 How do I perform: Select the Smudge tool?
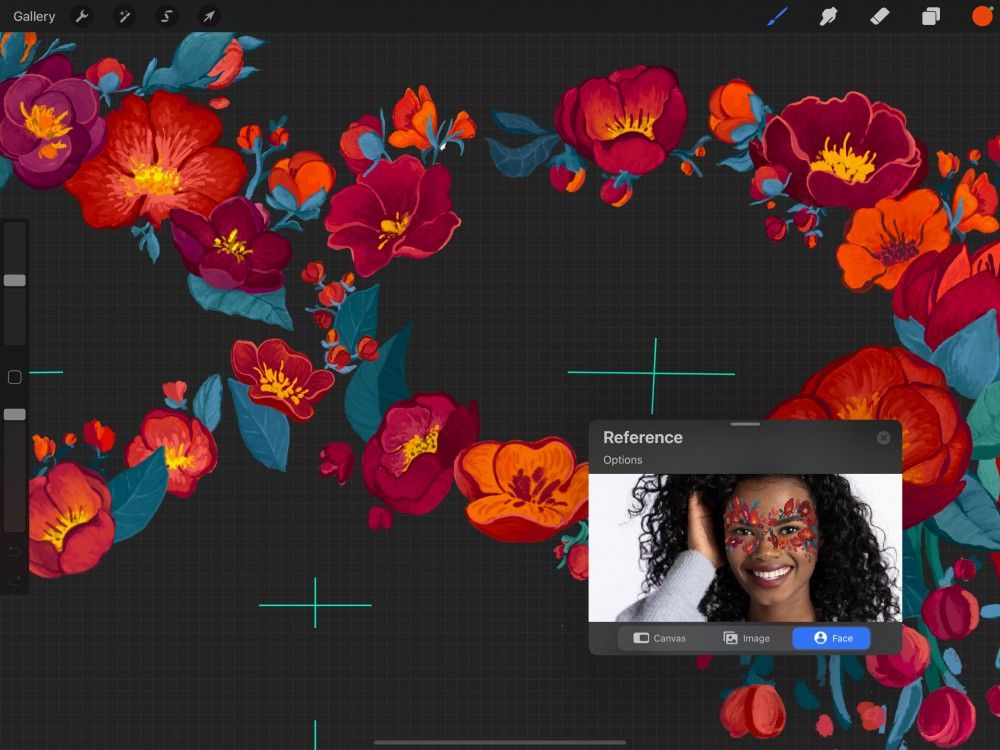coord(829,16)
